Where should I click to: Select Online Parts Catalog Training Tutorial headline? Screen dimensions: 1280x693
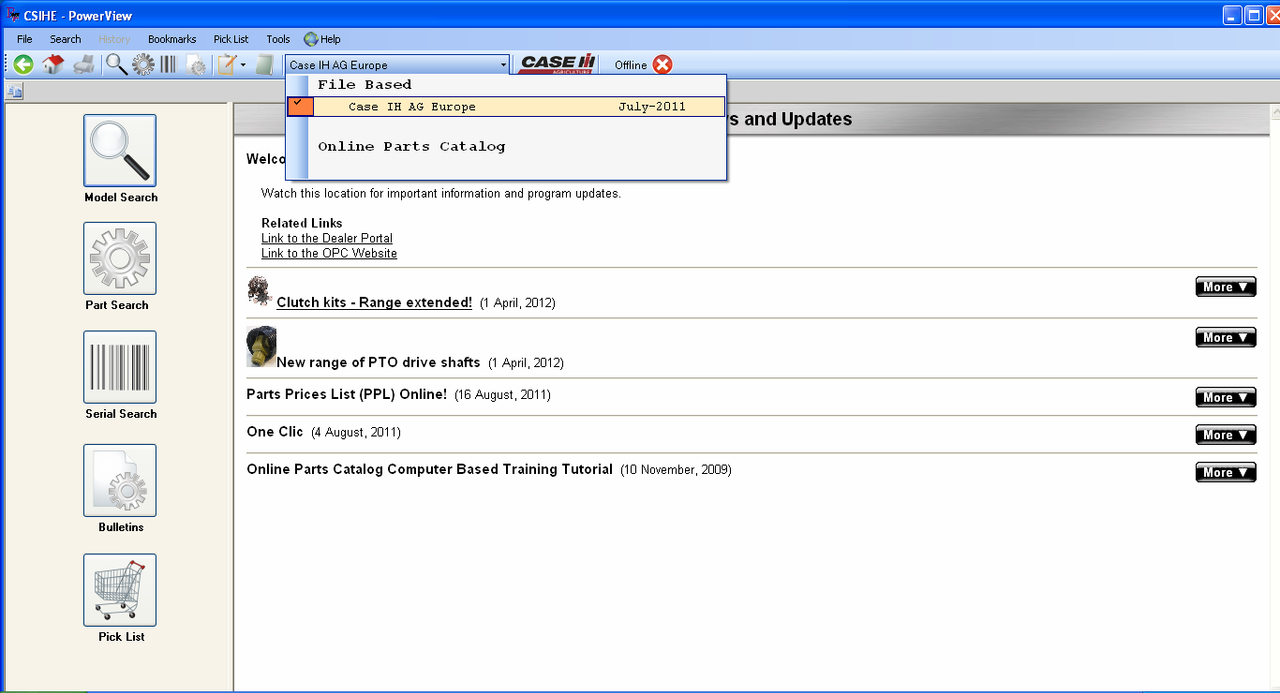(x=430, y=469)
